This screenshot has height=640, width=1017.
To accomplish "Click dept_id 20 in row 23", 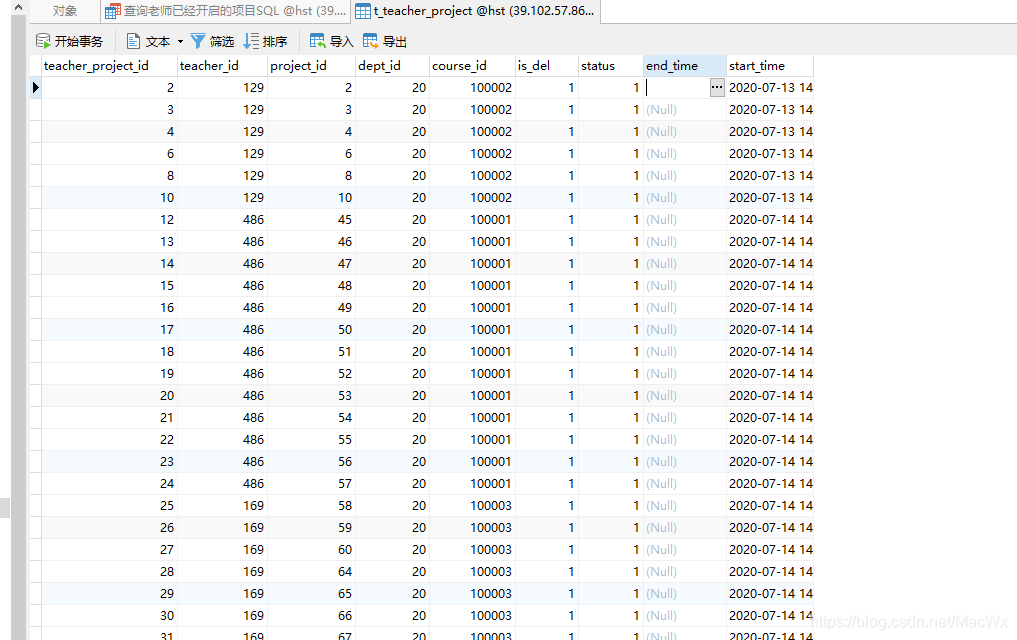I will click(392, 462).
